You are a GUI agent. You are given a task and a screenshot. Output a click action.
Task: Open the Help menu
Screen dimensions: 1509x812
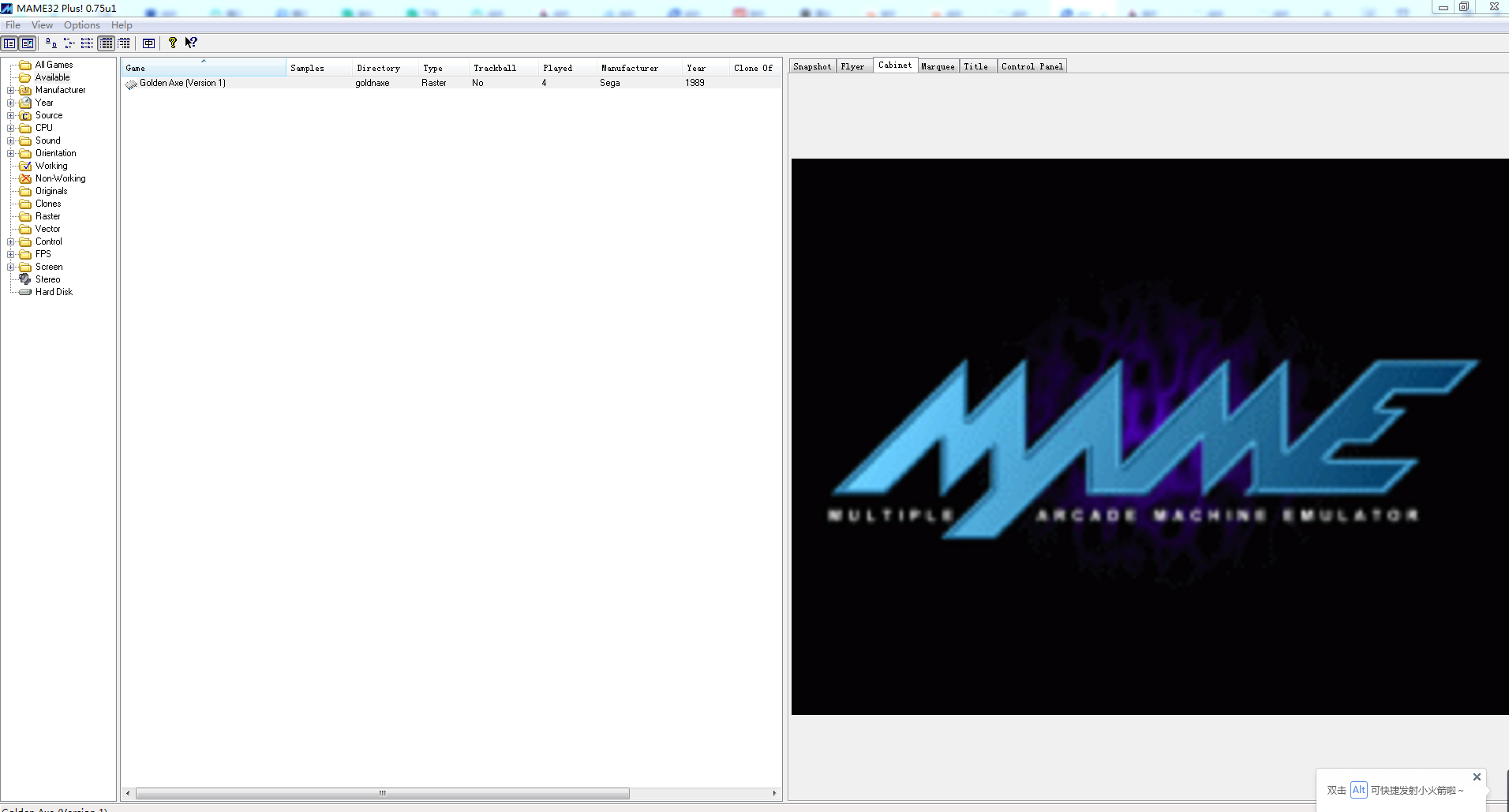click(122, 25)
